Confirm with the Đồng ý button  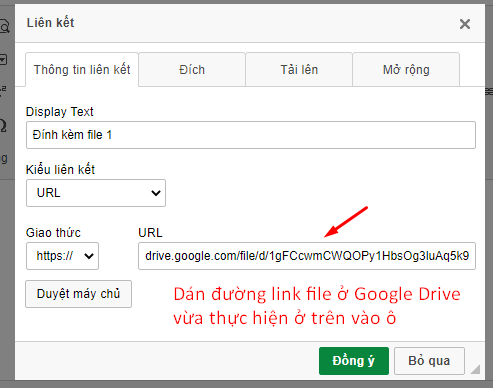pyautogui.click(x=354, y=361)
